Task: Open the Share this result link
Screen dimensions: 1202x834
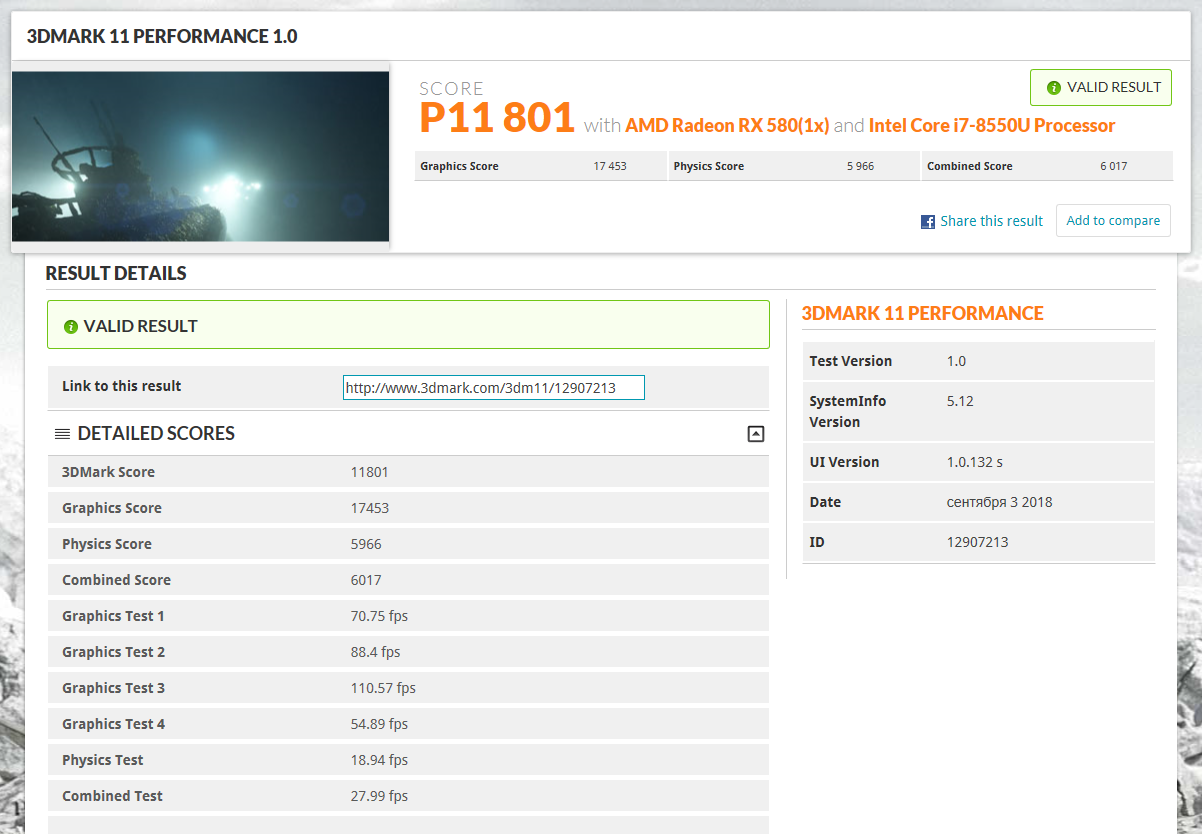Action: click(x=991, y=221)
